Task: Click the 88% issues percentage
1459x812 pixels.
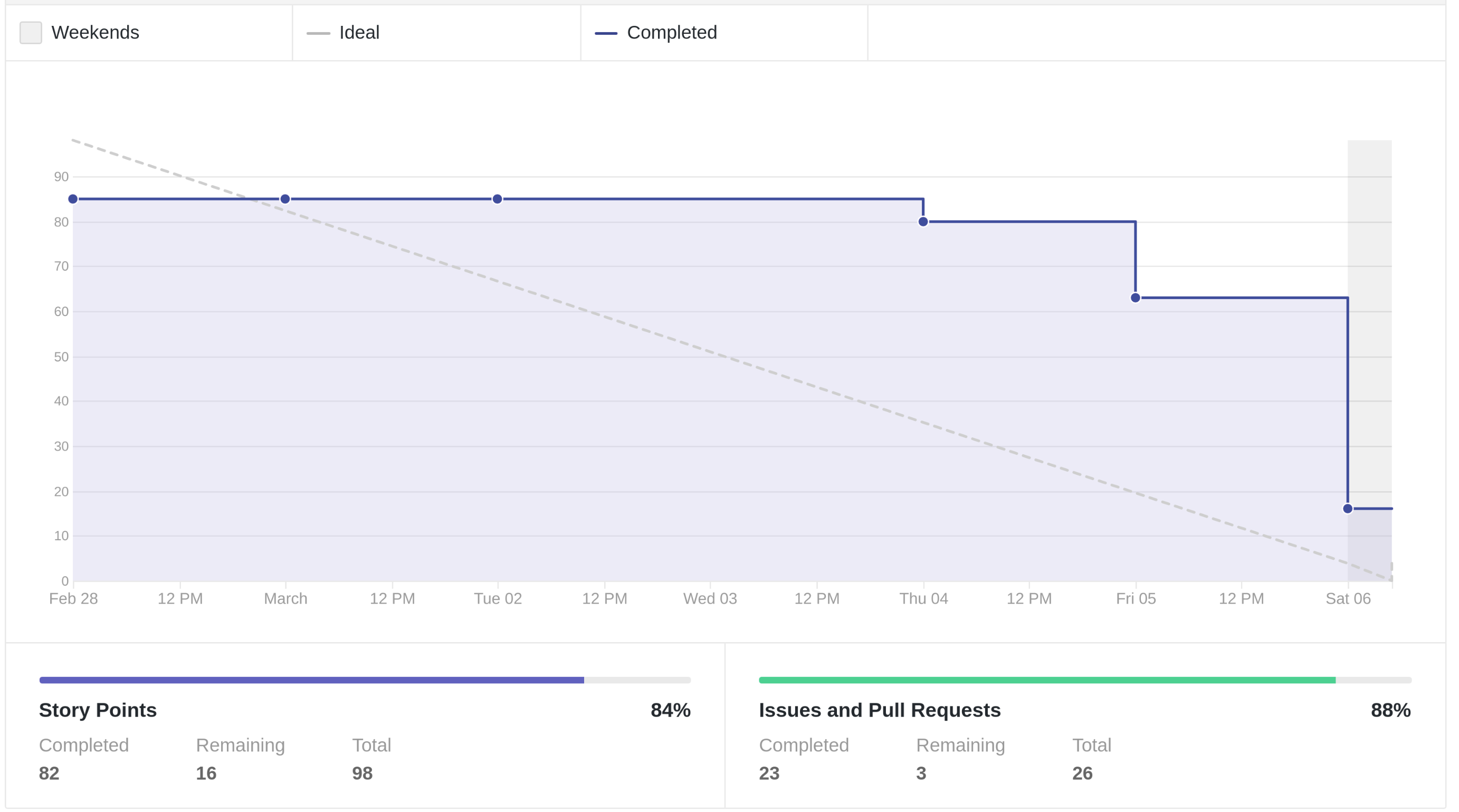Action: click(1390, 710)
